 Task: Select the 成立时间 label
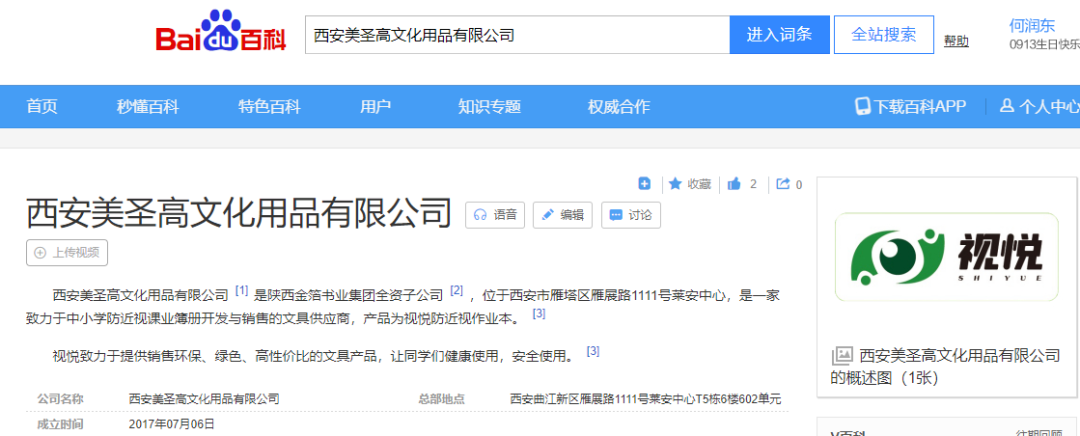[61, 424]
